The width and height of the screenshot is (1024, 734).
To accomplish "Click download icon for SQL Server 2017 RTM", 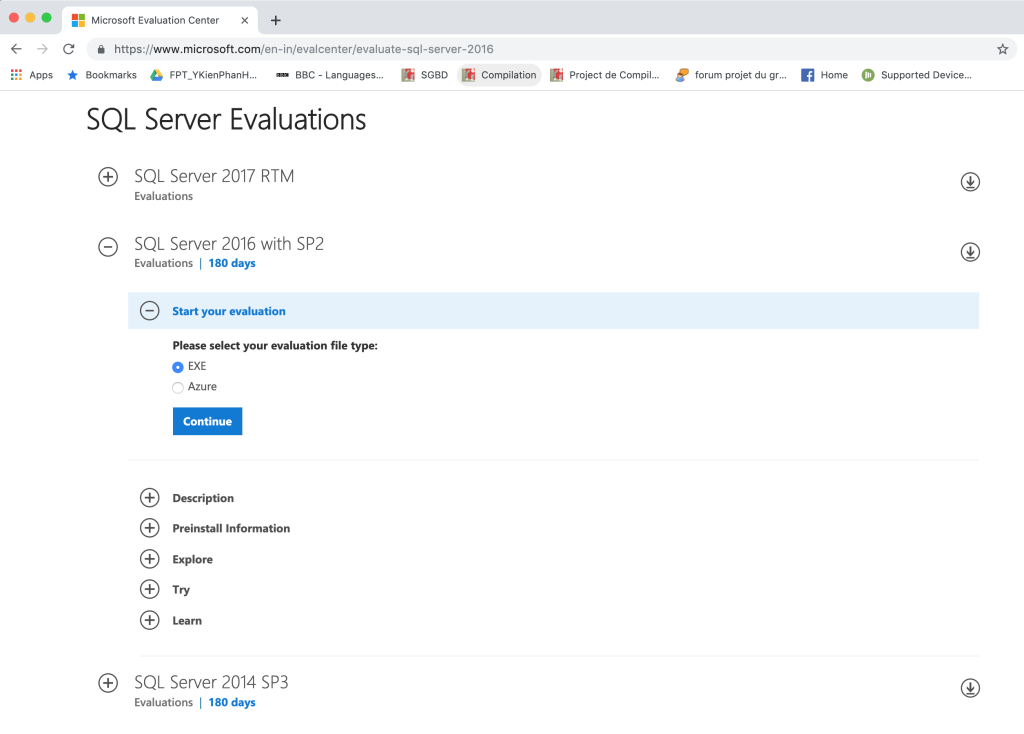I will coord(970,181).
